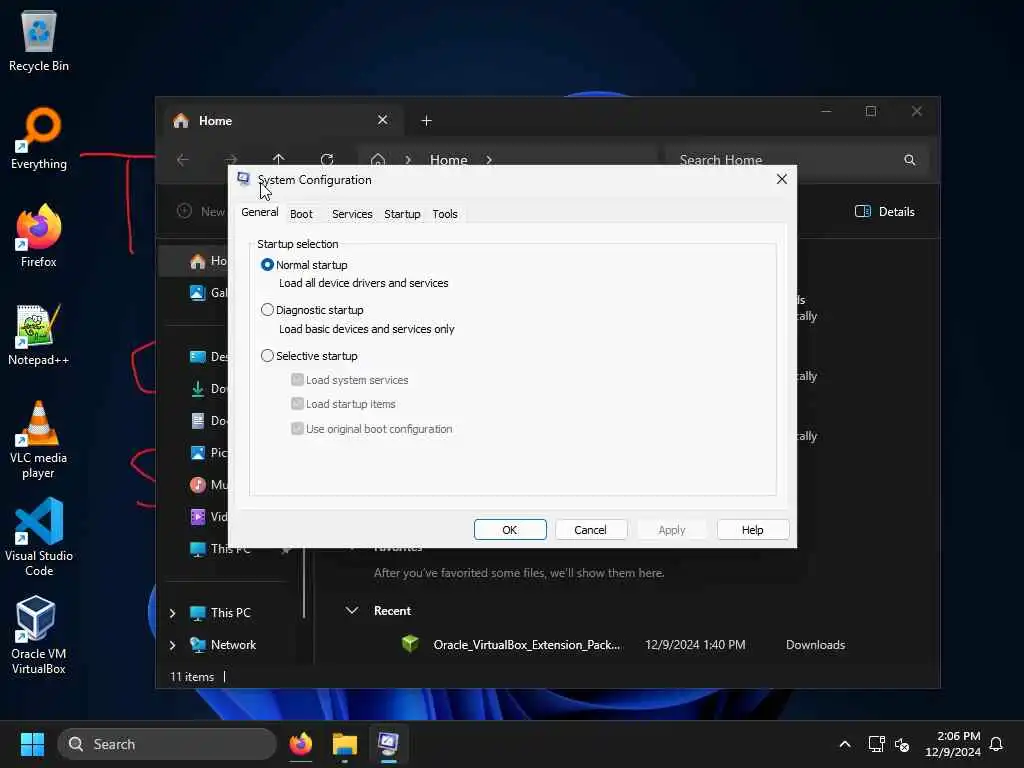Show hidden system tray icons
The width and height of the screenshot is (1024, 768).
[844, 744]
